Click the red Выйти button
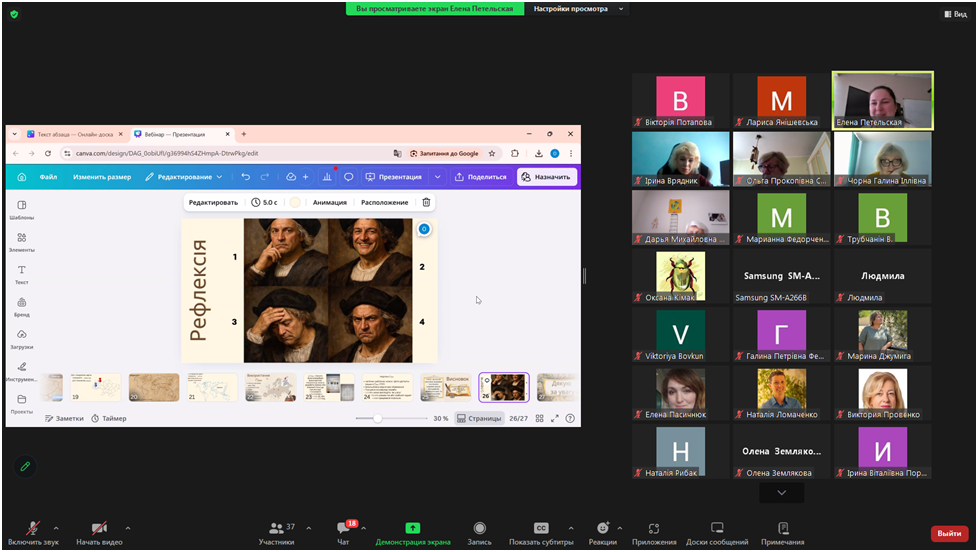Image resolution: width=978 pixels, height=552 pixels. click(949, 533)
